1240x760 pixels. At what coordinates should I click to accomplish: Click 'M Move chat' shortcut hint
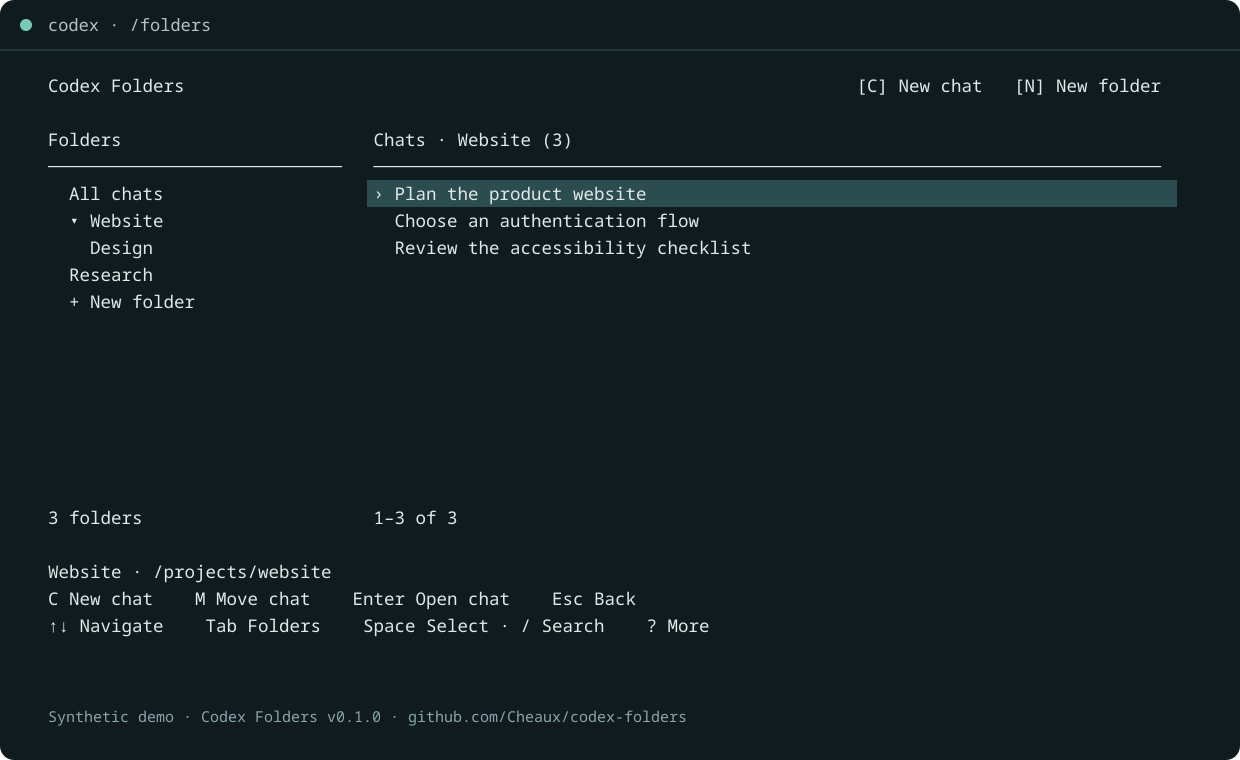point(252,599)
